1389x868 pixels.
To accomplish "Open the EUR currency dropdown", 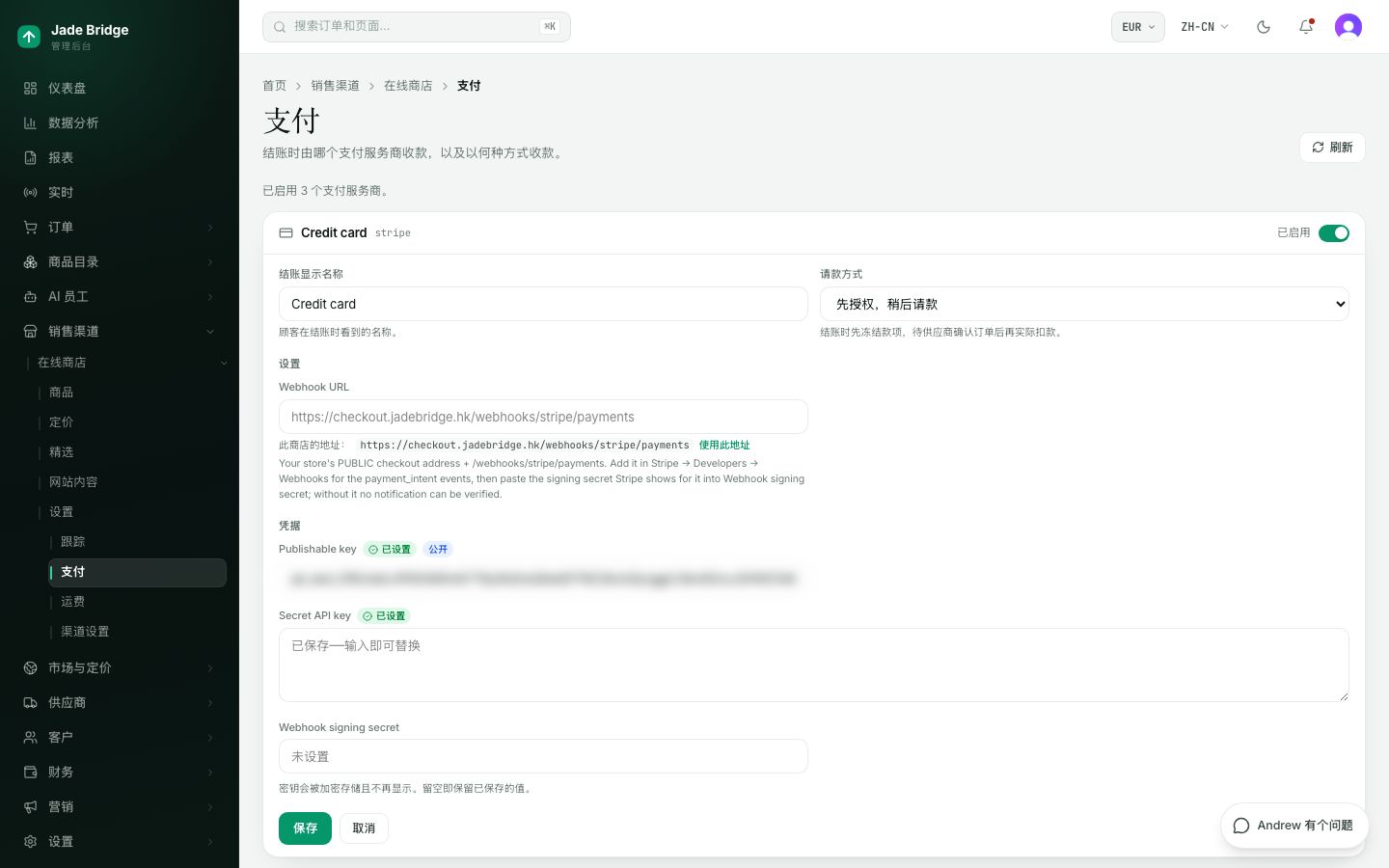I will pos(1138,27).
